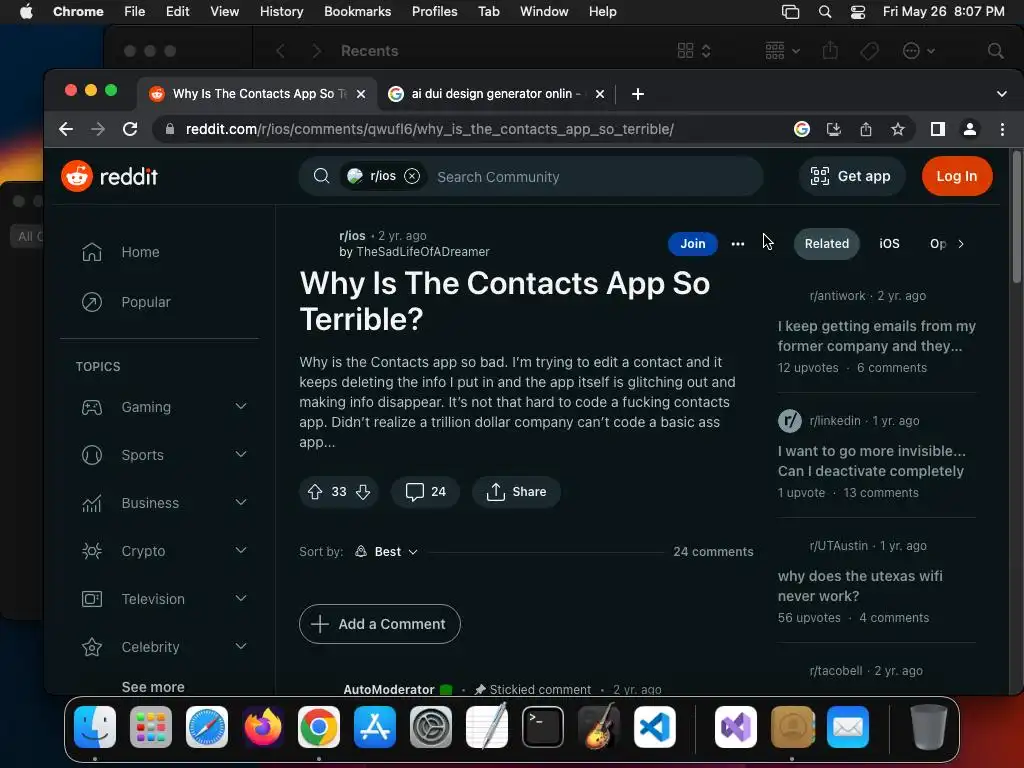Open the tab search dropdown arrow
The height and width of the screenshot is (768, 1024).
[x=1002, y=94]
